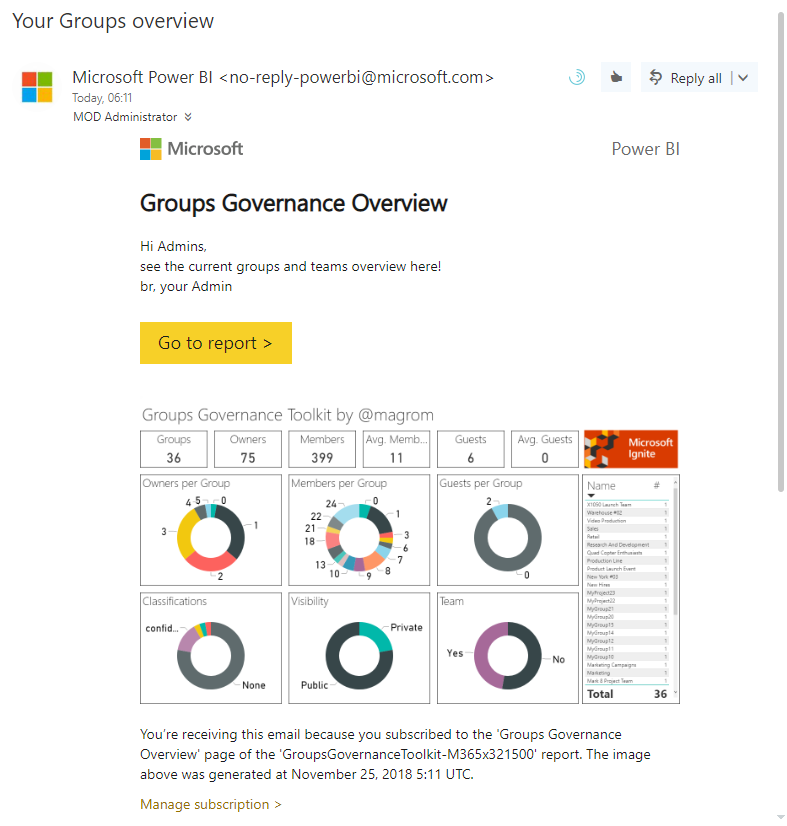Click the Microsoft wordmark logo in email body
787x826 pixels.
click(x=192, y=149)
